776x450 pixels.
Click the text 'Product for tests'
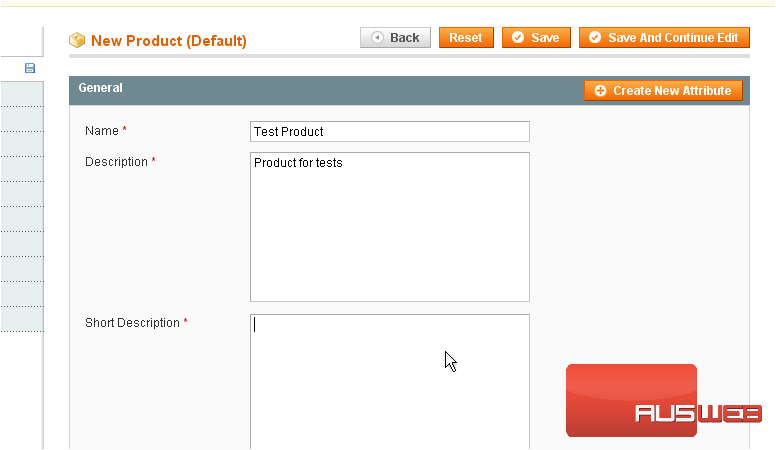298,162
